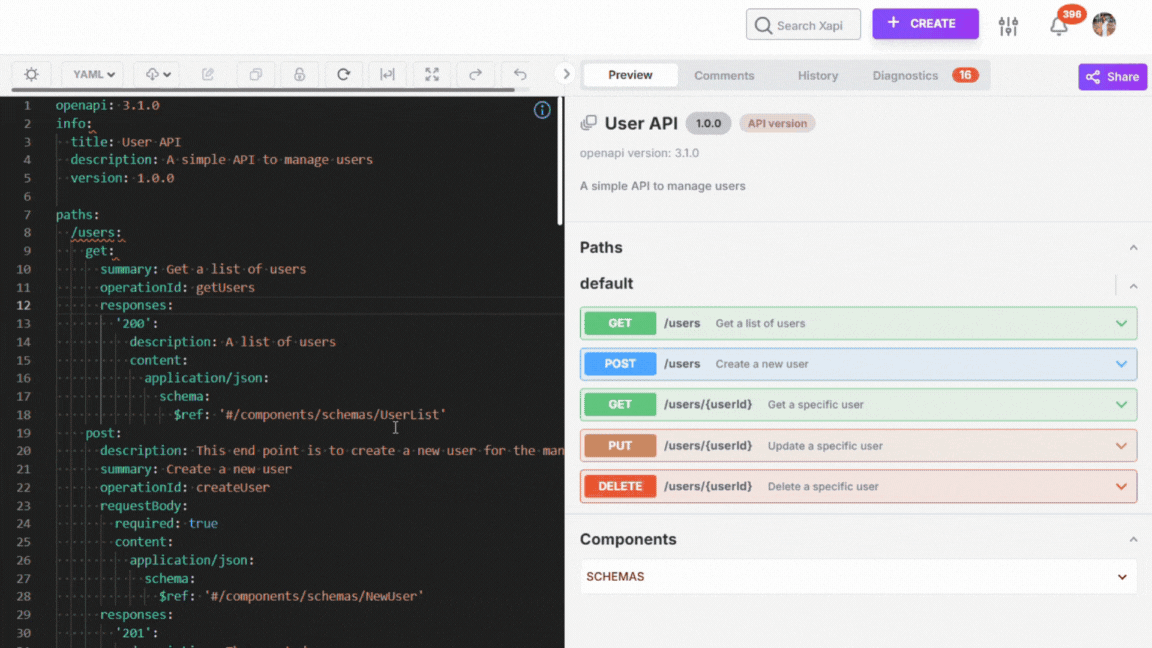Click the redo arrow icon
This screenshot has width=1152, height=648.
tap(475, 74)
